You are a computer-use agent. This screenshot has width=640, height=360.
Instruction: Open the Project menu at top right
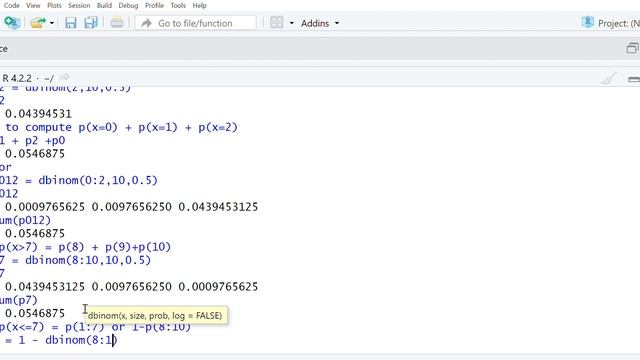coord(611,23)
